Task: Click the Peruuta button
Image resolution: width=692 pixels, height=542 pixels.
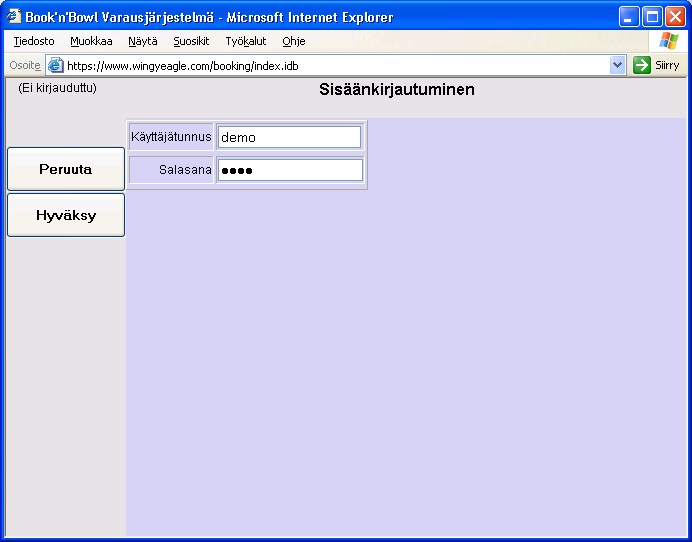Action: (x=66, y=169)
